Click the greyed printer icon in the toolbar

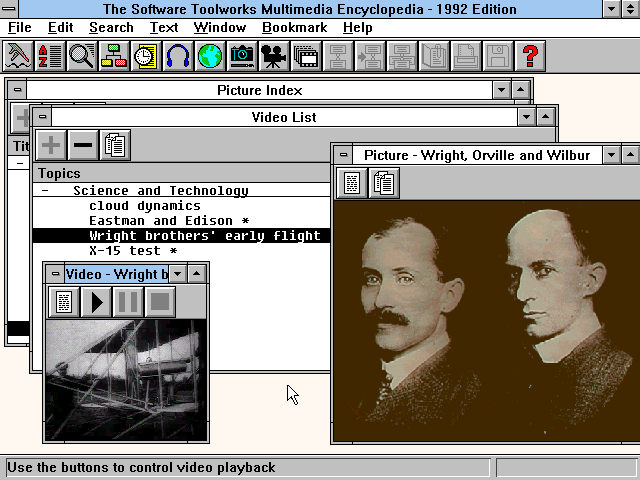(x=466, y=56)
